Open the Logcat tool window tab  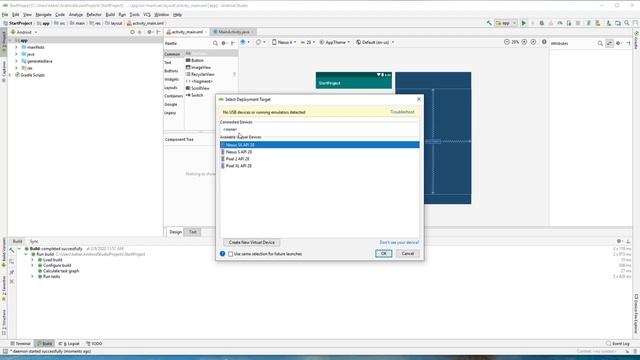point(69,344)
